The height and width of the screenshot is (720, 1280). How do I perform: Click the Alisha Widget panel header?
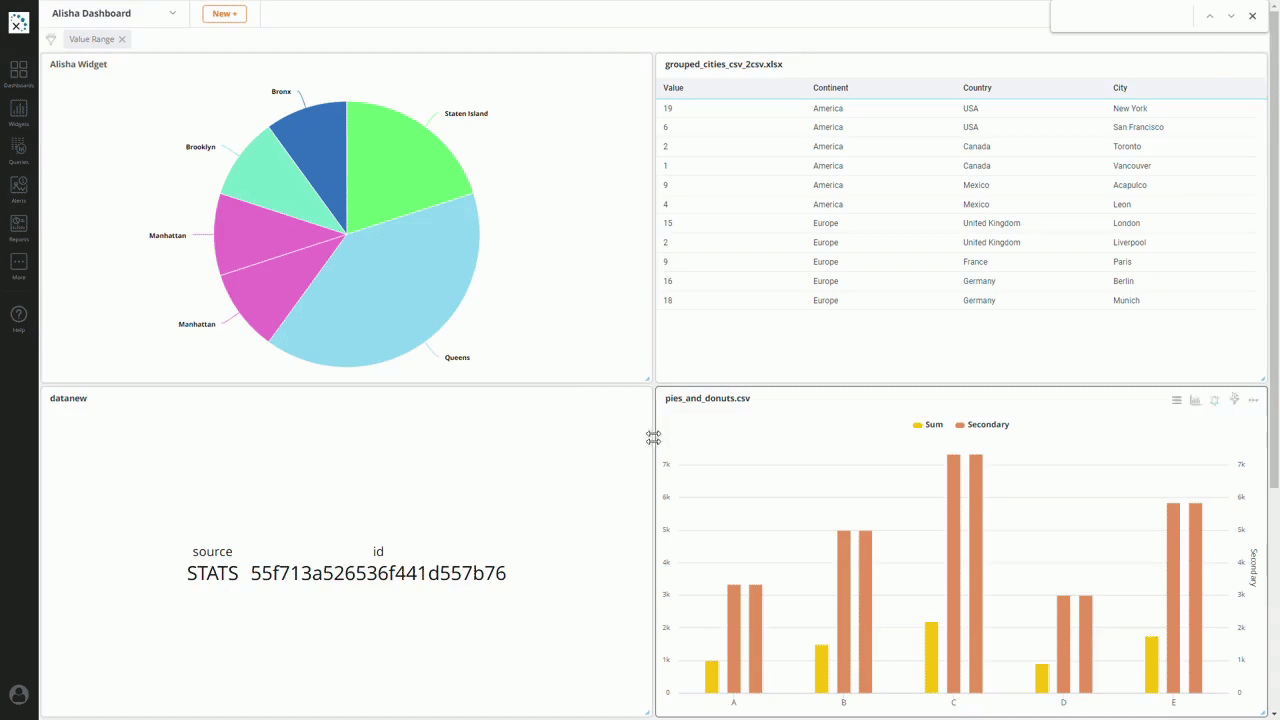pos(78,63)
